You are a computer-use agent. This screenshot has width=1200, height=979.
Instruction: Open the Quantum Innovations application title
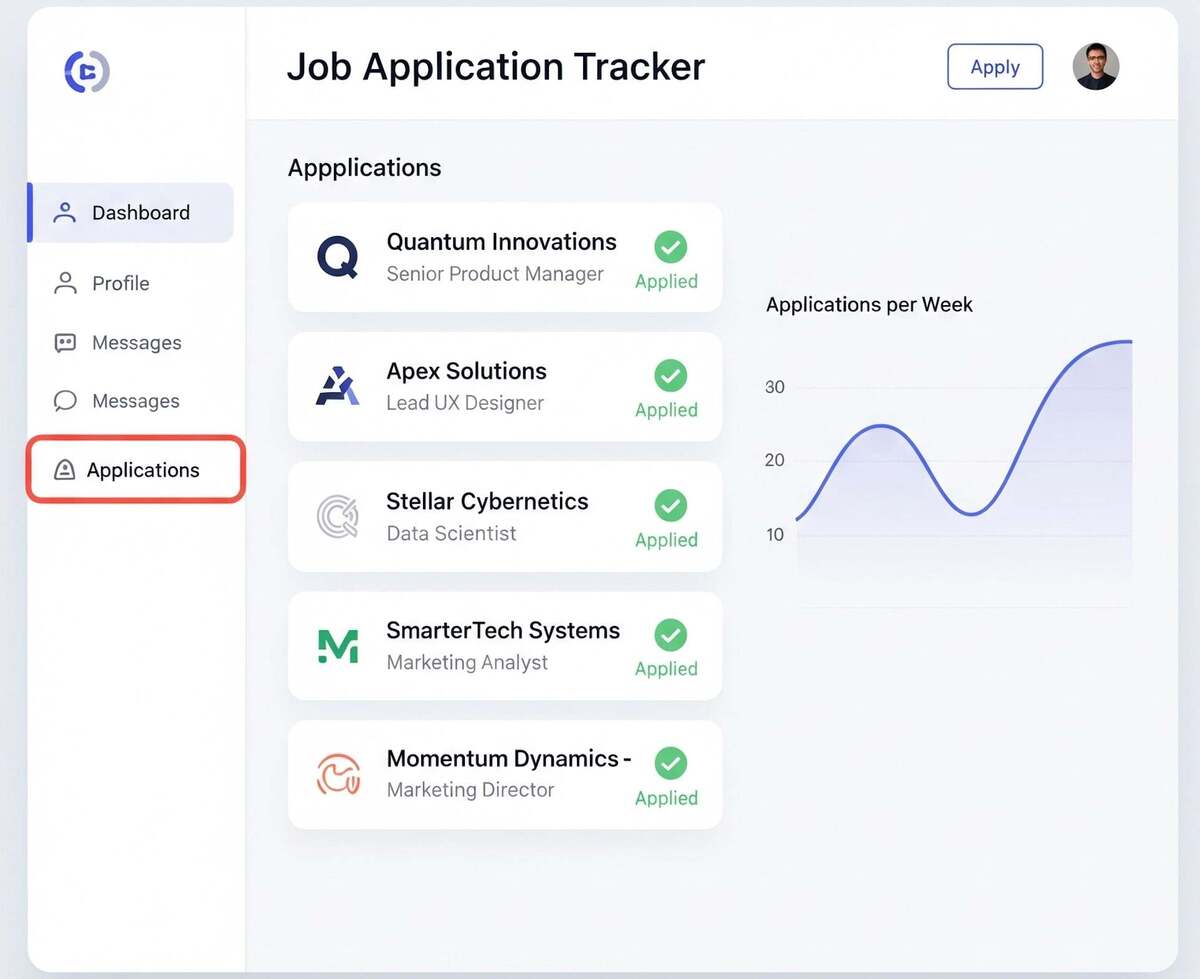pos(501,242)
